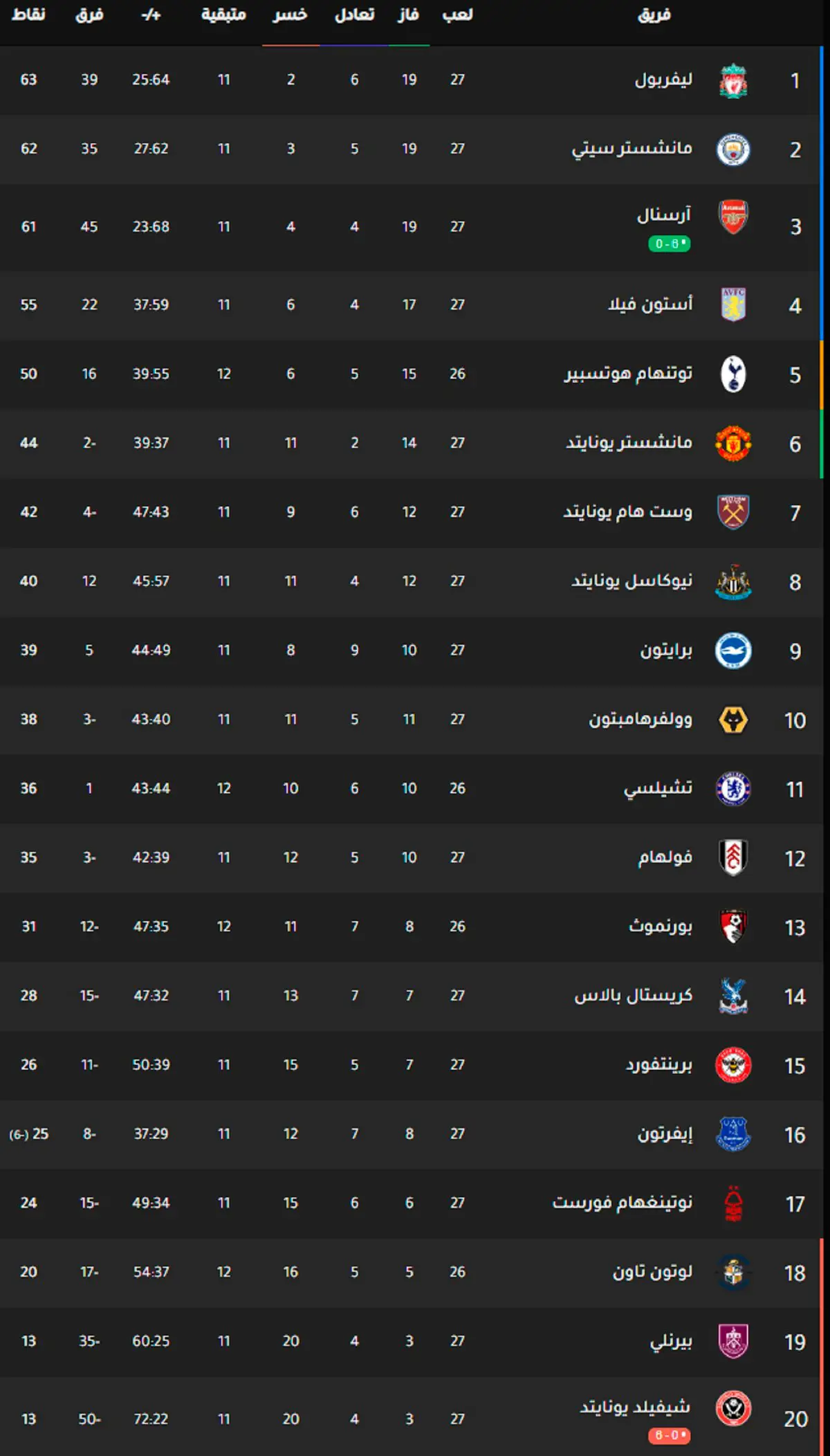Image resolution: width=830 pixels, height=1456 pixels.
Task: Click the Chelsea club badge
Action: pyautogui.click(x=733, y=789)
